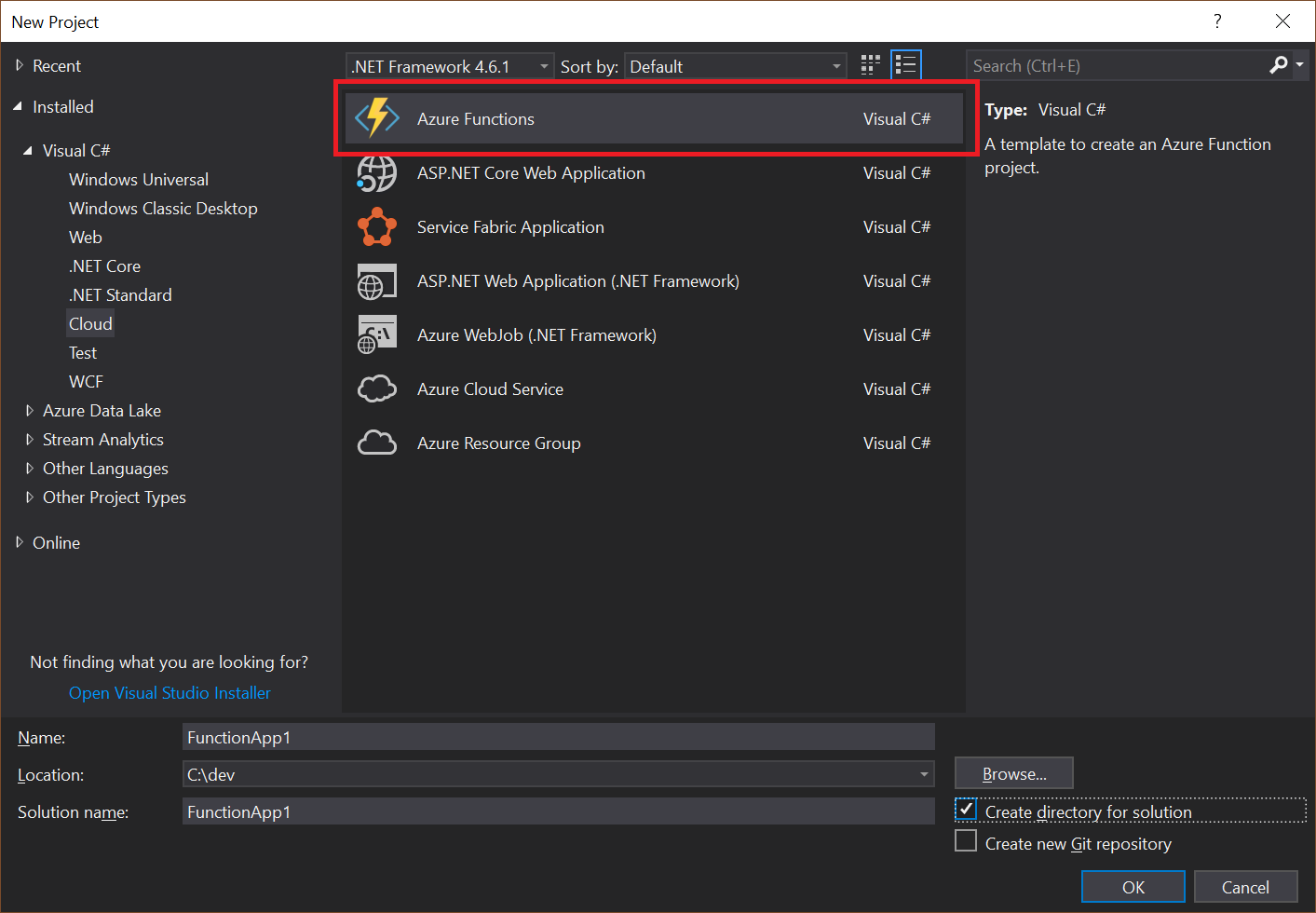
Task: Uncheck Create directory for solution
Action: [967, 810]
